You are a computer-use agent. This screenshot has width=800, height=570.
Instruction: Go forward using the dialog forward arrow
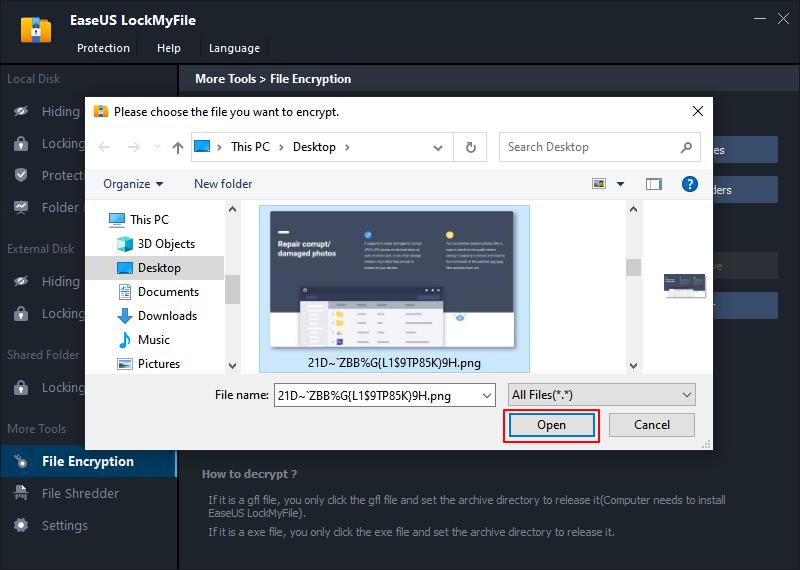(134, 147)
